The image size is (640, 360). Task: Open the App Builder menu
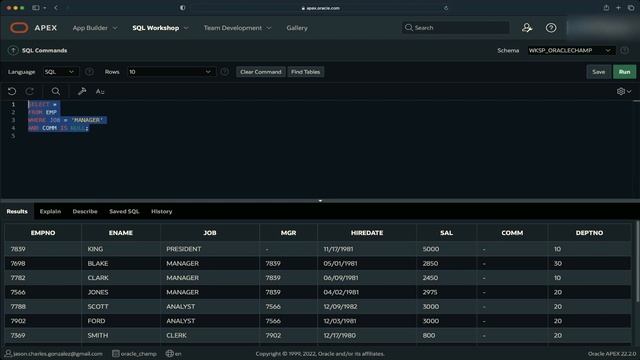[x=90, y=28]
